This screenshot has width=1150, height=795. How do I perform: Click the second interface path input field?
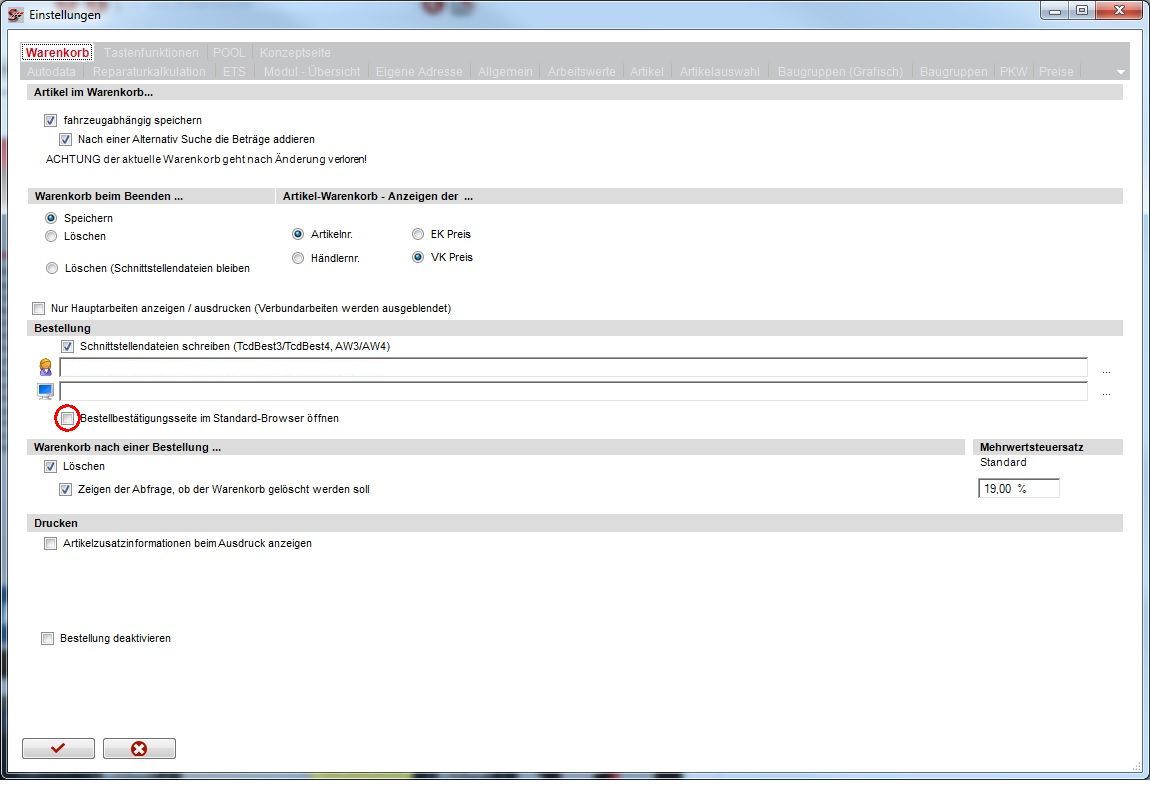click(574, 392)
